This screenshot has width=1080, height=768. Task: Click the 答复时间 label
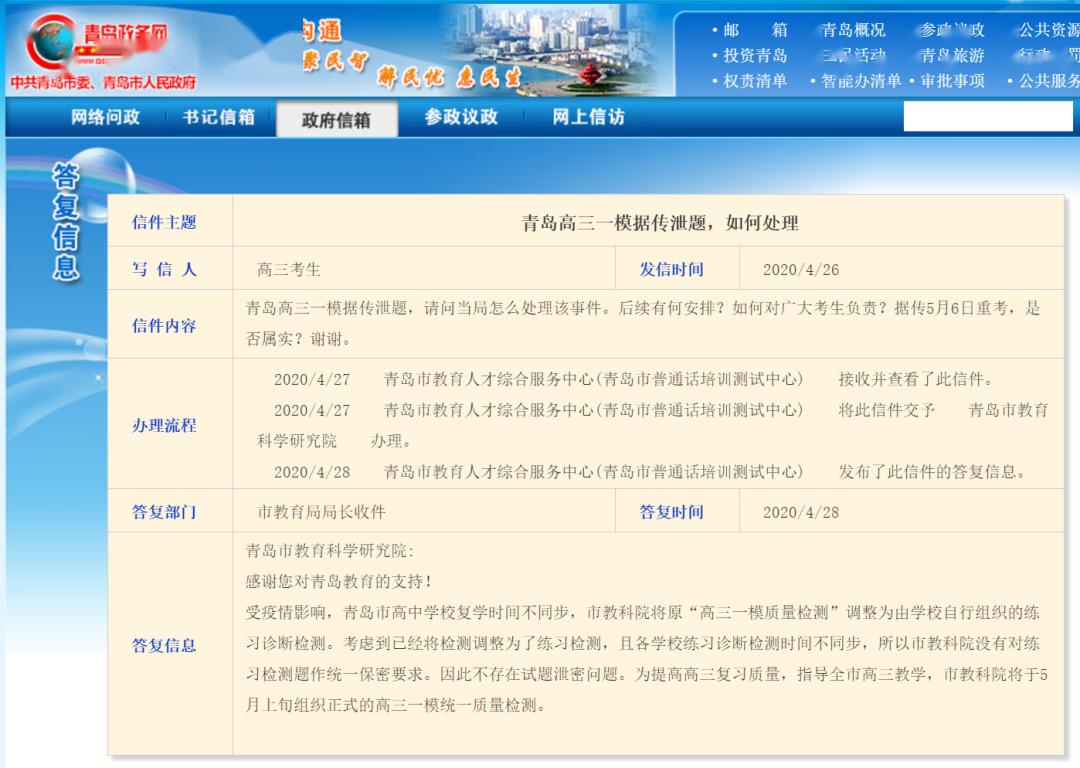(672, 512)
